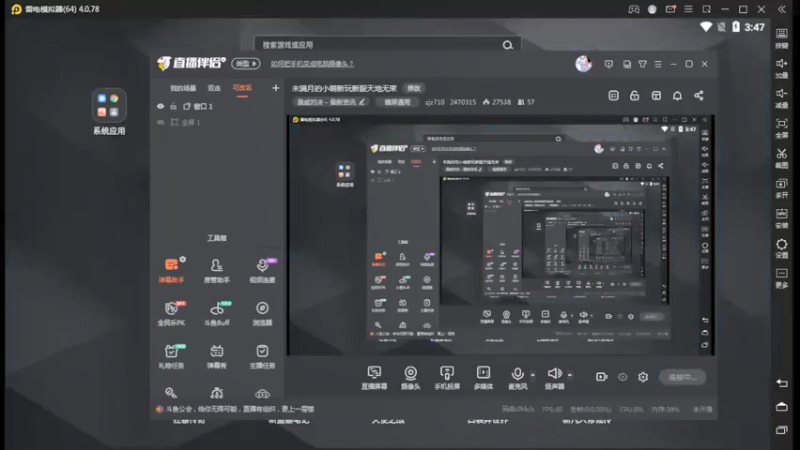Add 直播屏幕 screen capture source

(374, 378)
